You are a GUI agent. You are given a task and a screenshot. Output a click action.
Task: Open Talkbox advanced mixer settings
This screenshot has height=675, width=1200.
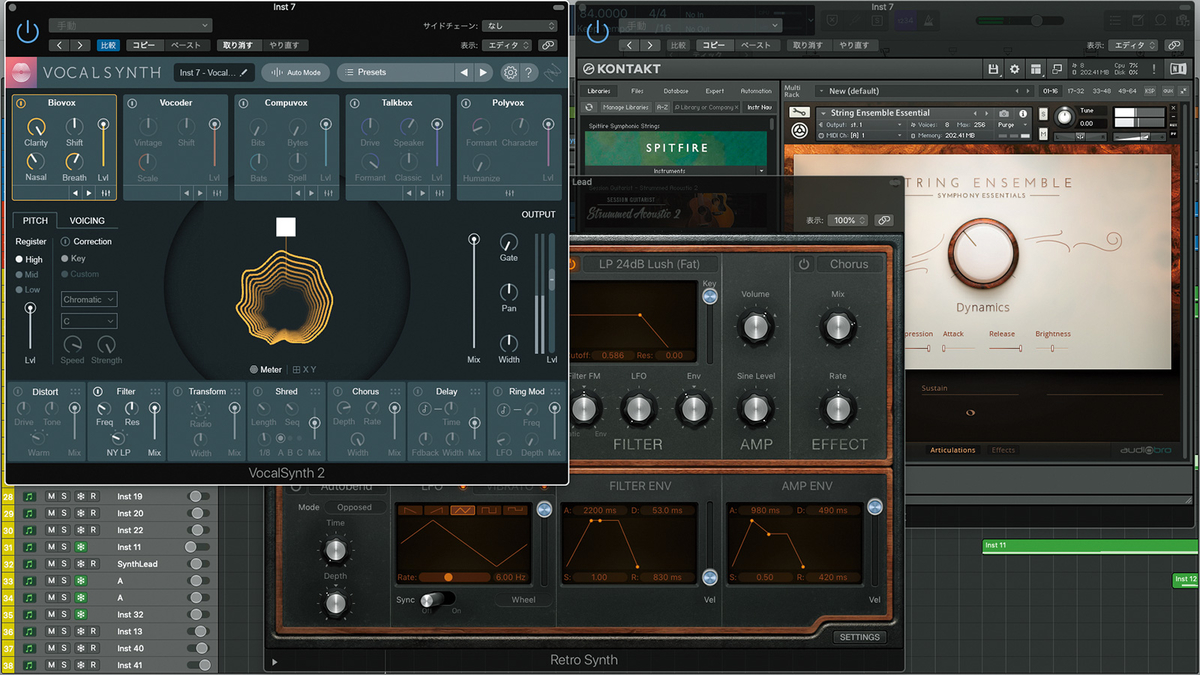438,192
